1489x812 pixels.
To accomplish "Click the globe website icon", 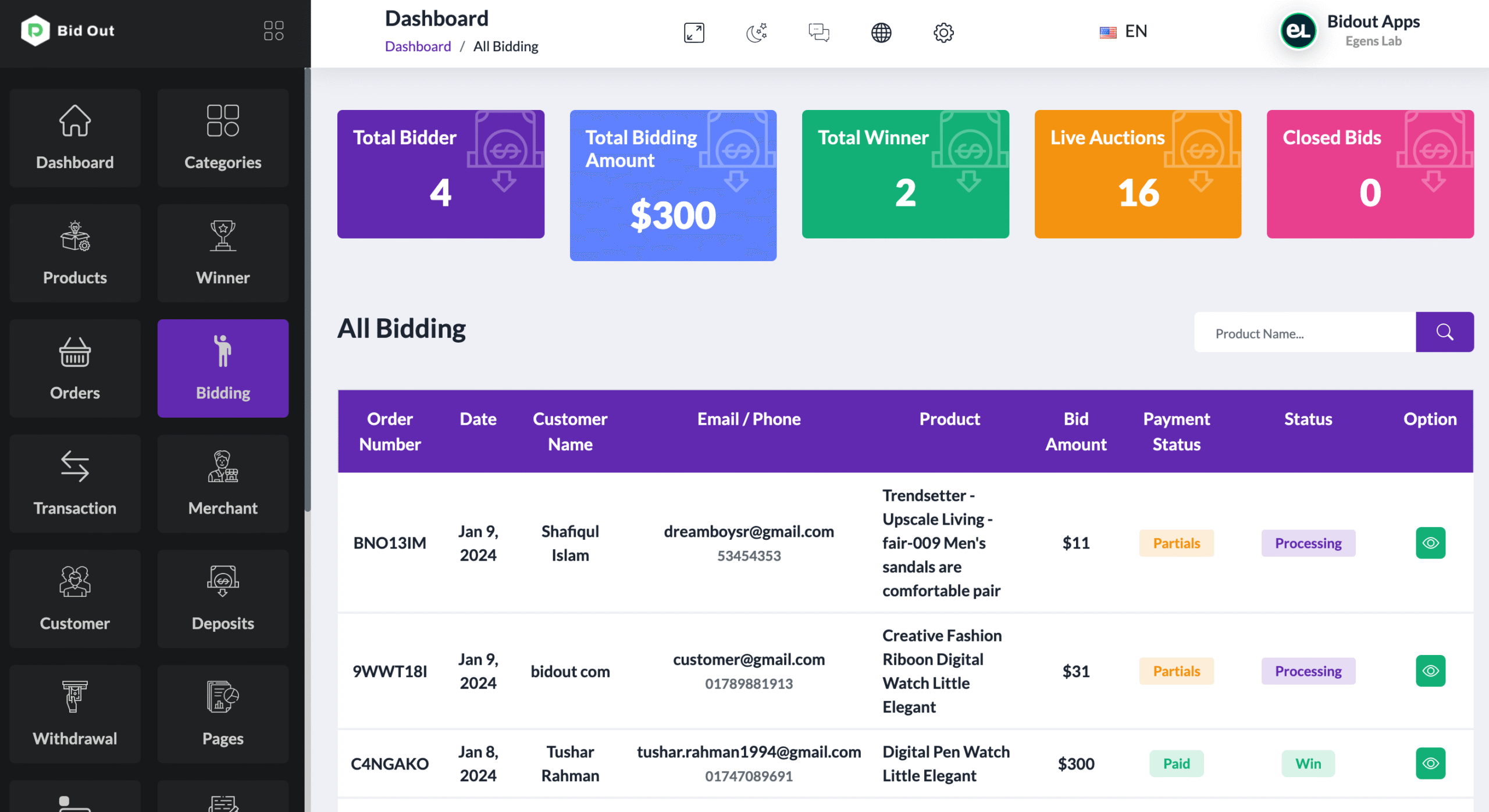I will 881,33.
